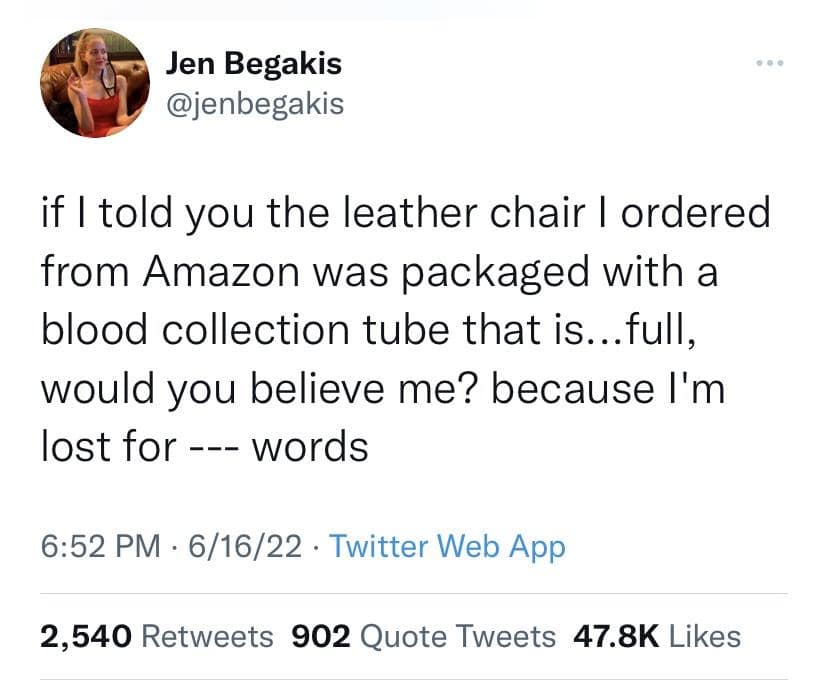Click the triple dashes in the tweet text
The width and height of the screenshot is (828, 690).
tap(212, 447)
